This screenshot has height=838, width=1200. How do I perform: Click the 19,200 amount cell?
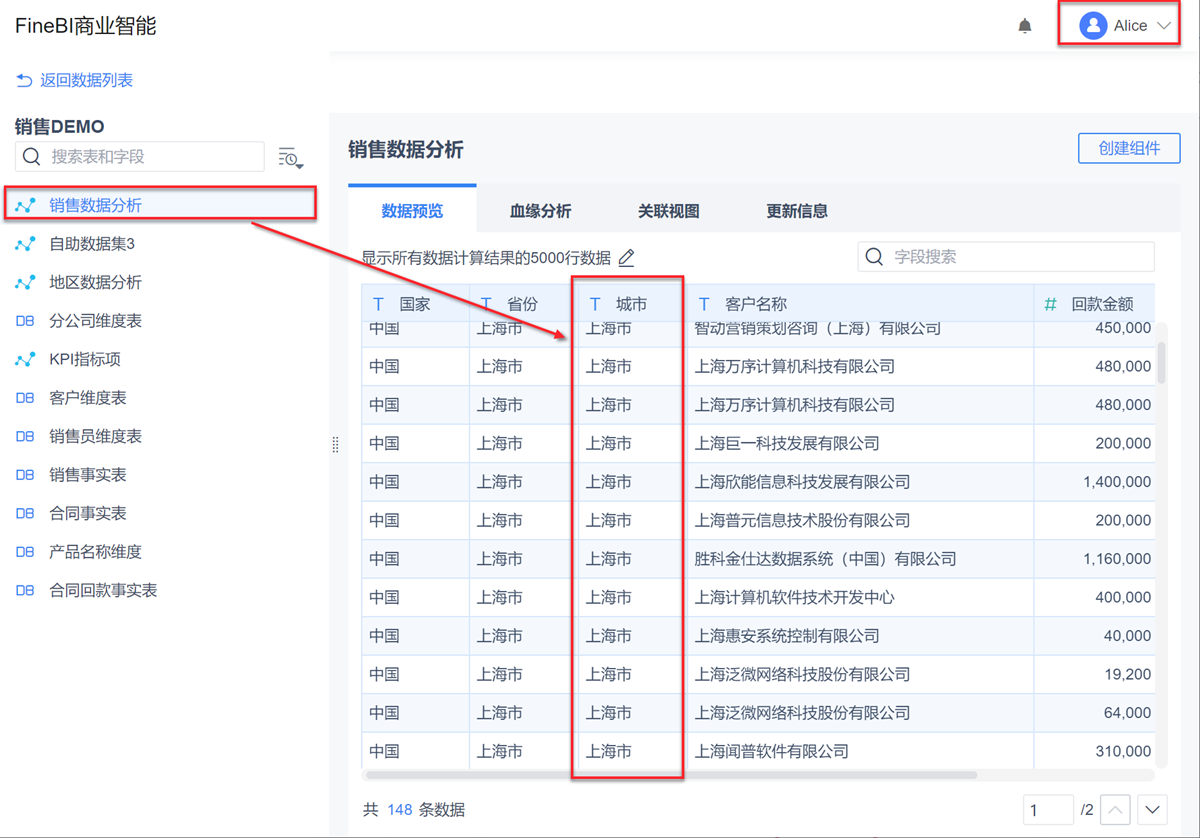1094,674
